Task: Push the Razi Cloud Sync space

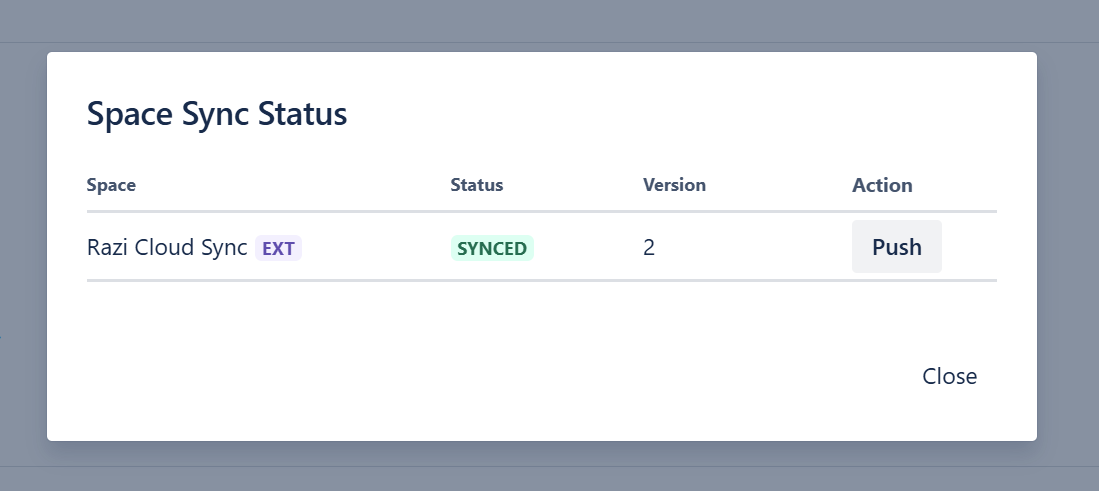Action: (x=896, y=247)
